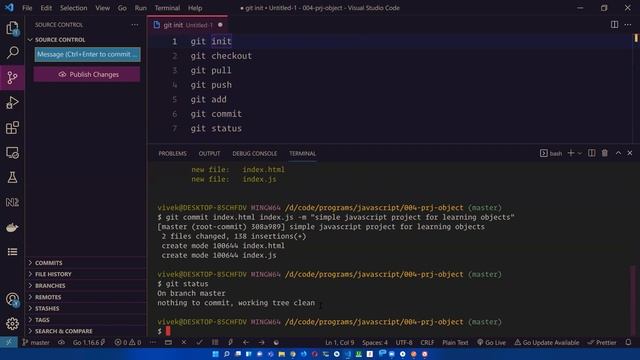
Task: Change Plain Text language mode
Action: 455,342
